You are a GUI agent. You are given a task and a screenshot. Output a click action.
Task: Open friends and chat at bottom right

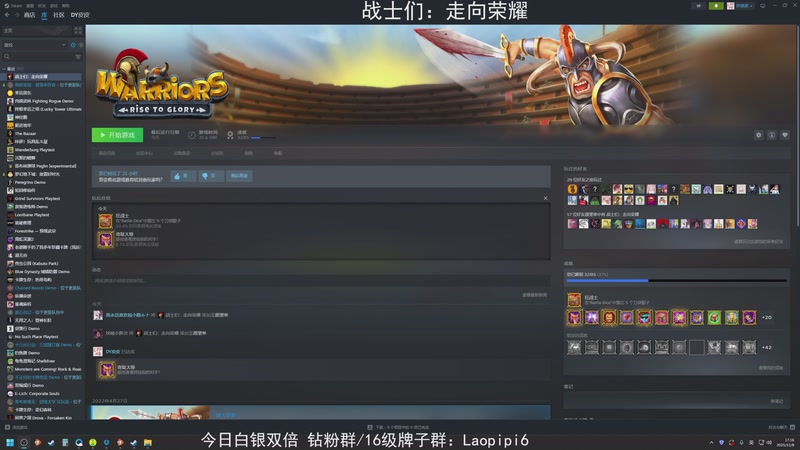[782, 428]
